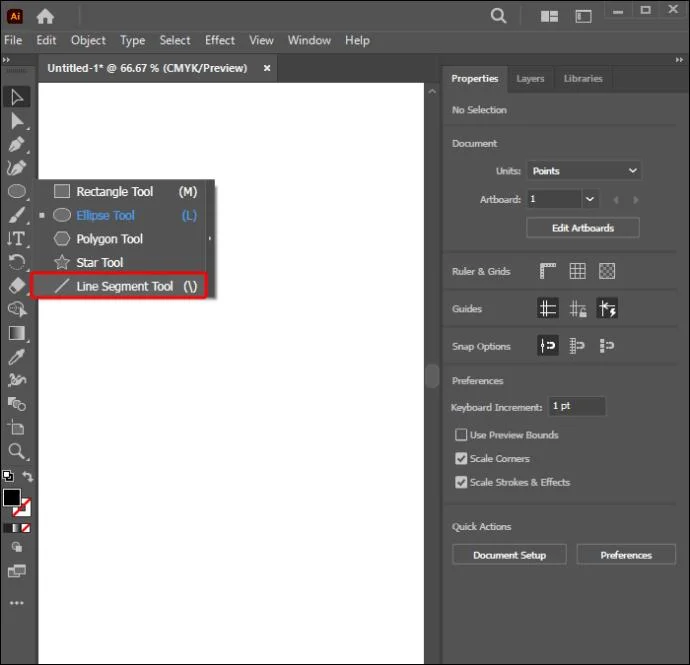Open the Object menu
690x665 pixels.
pyautogui.click(x=88, y=40)
